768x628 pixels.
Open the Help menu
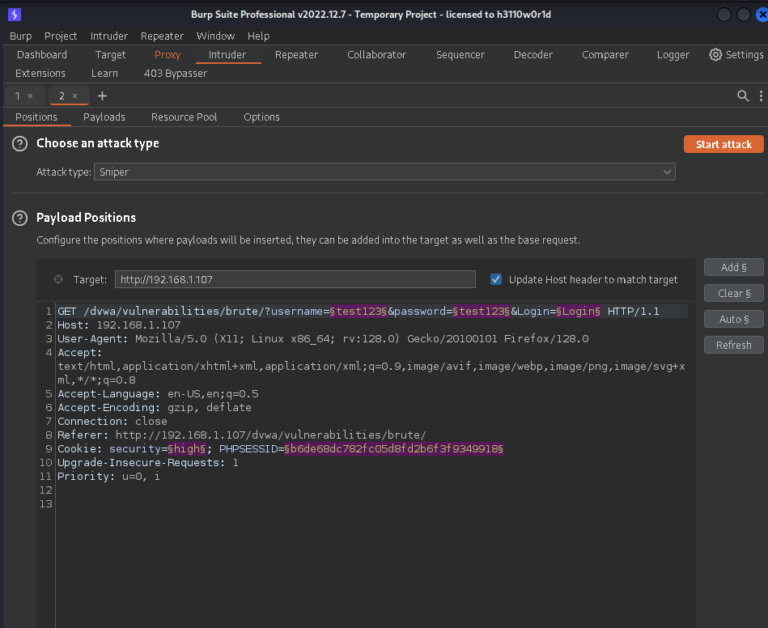pyautogui.click(x=259, y=36)
